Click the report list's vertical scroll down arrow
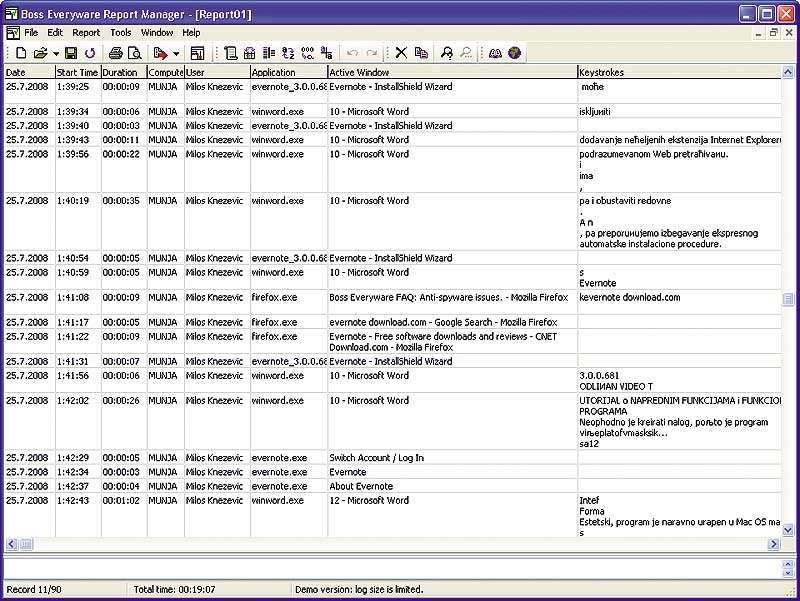The width and height of the screenshot is (800, 601). [788, 531]
